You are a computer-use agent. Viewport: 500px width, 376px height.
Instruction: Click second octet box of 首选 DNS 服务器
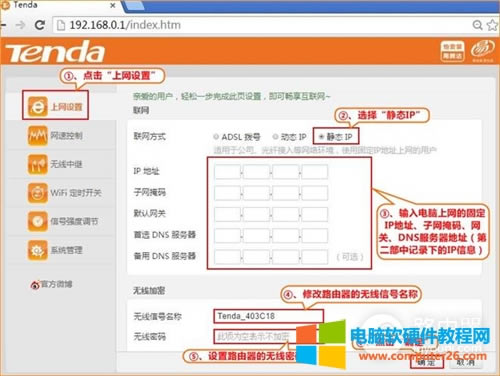(x=256, y=236)
